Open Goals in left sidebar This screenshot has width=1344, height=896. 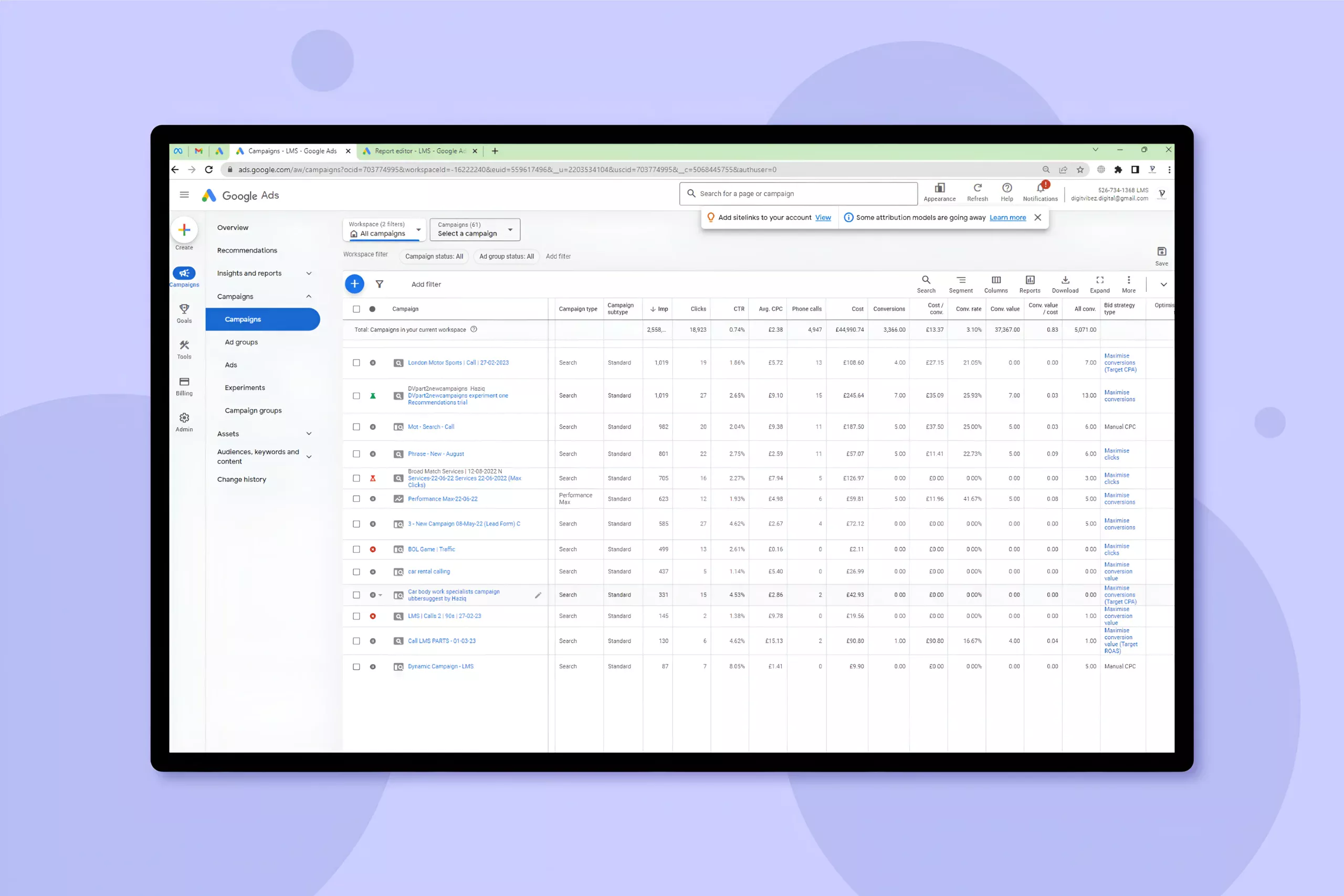pyautogui.click(x=184, y=312)
